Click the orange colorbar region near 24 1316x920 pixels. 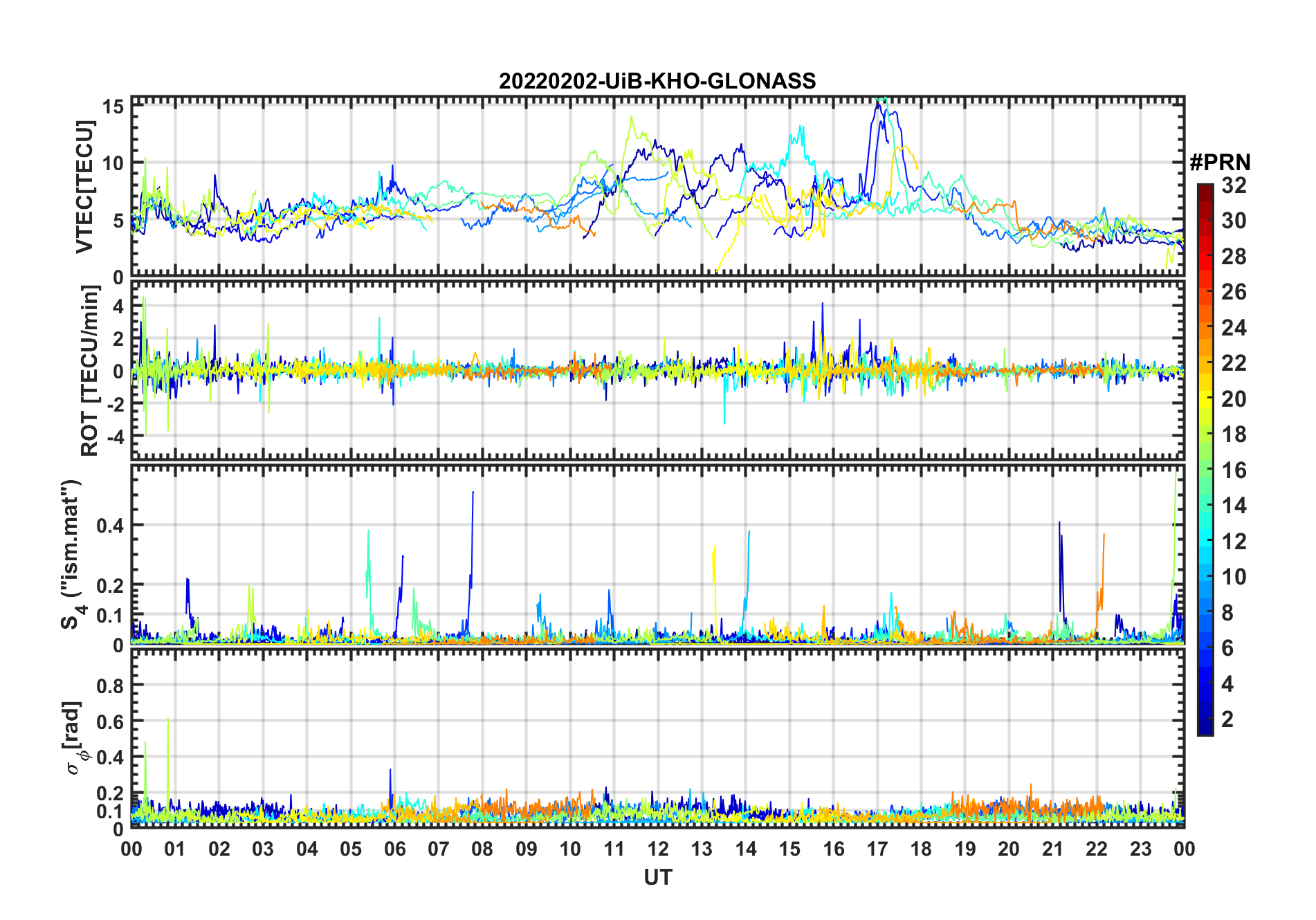pos(1205,328)
